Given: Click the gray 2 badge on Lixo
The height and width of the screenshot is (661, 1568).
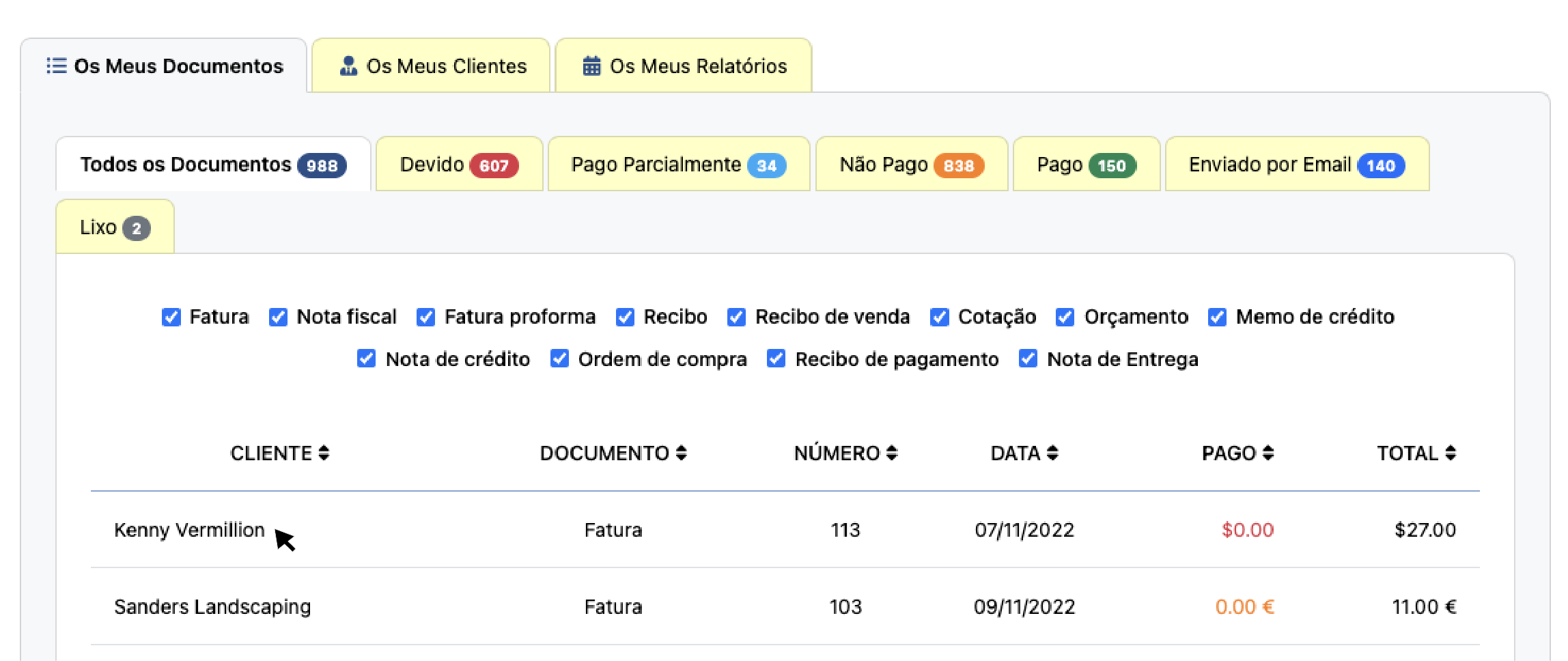Looking at the screenshot, I should [137, 228].
